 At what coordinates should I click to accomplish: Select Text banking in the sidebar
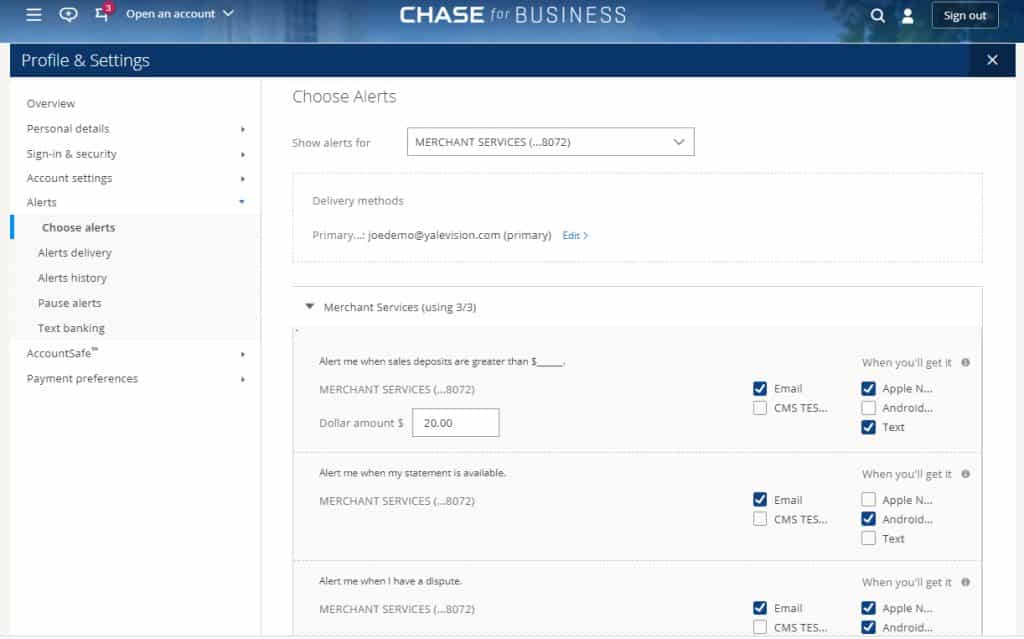71,327
